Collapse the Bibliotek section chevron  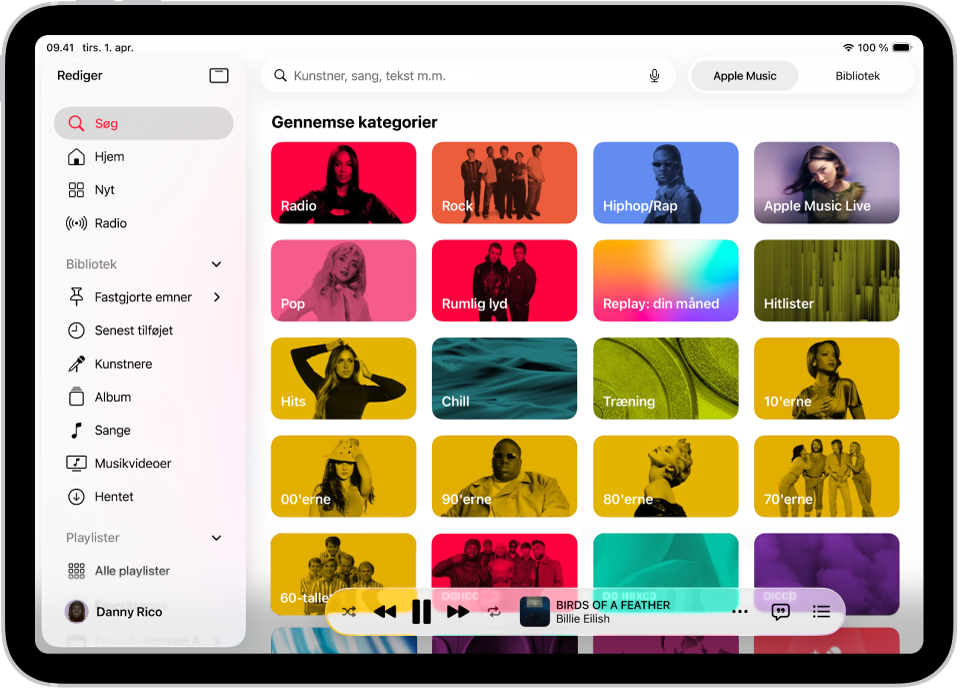[x=216, y=264]
